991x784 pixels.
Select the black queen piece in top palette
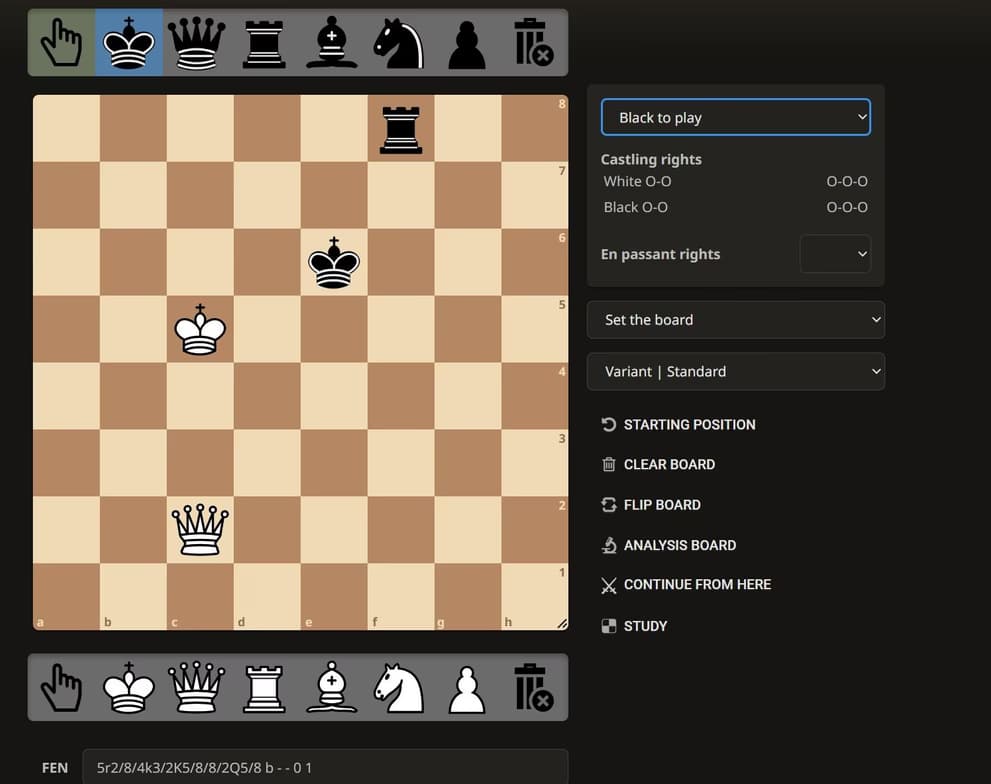pyautogui.click(x=196, y=43)
